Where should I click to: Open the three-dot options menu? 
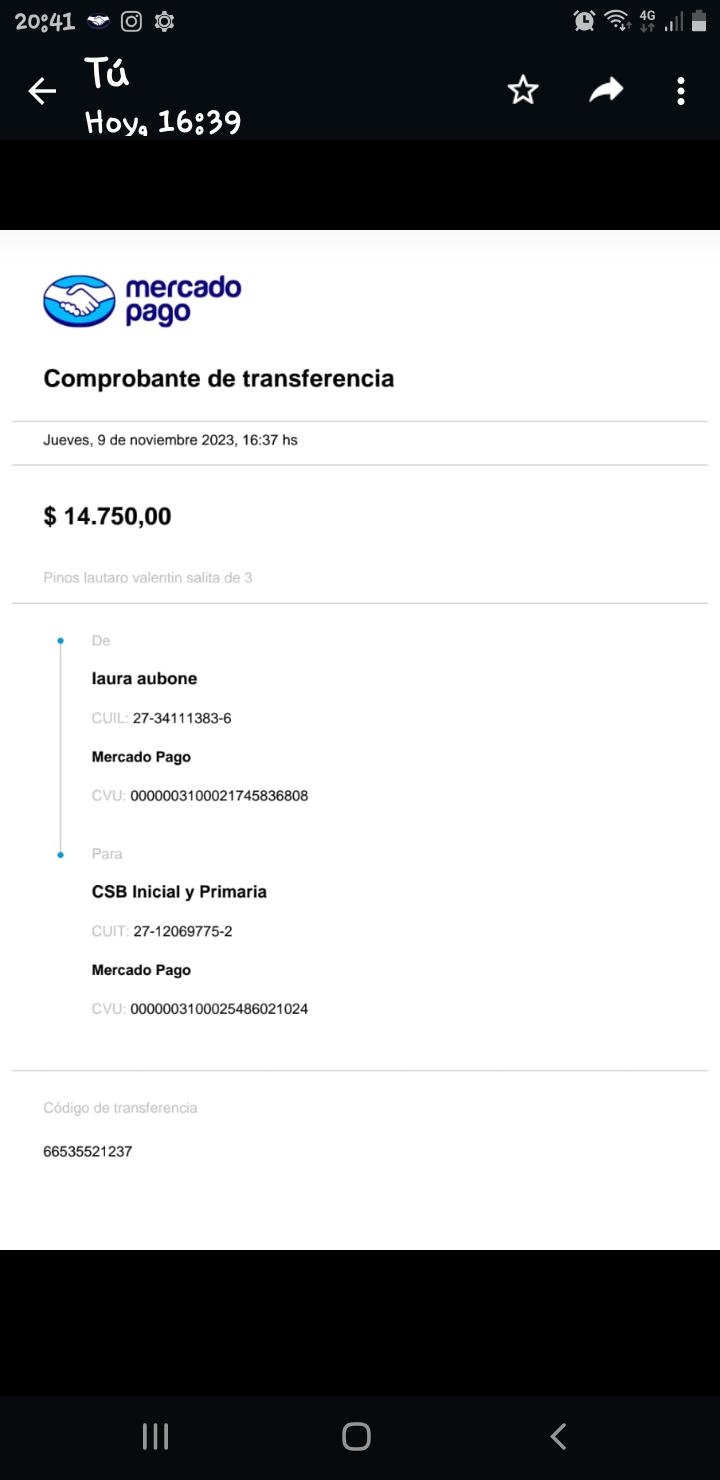681,91
